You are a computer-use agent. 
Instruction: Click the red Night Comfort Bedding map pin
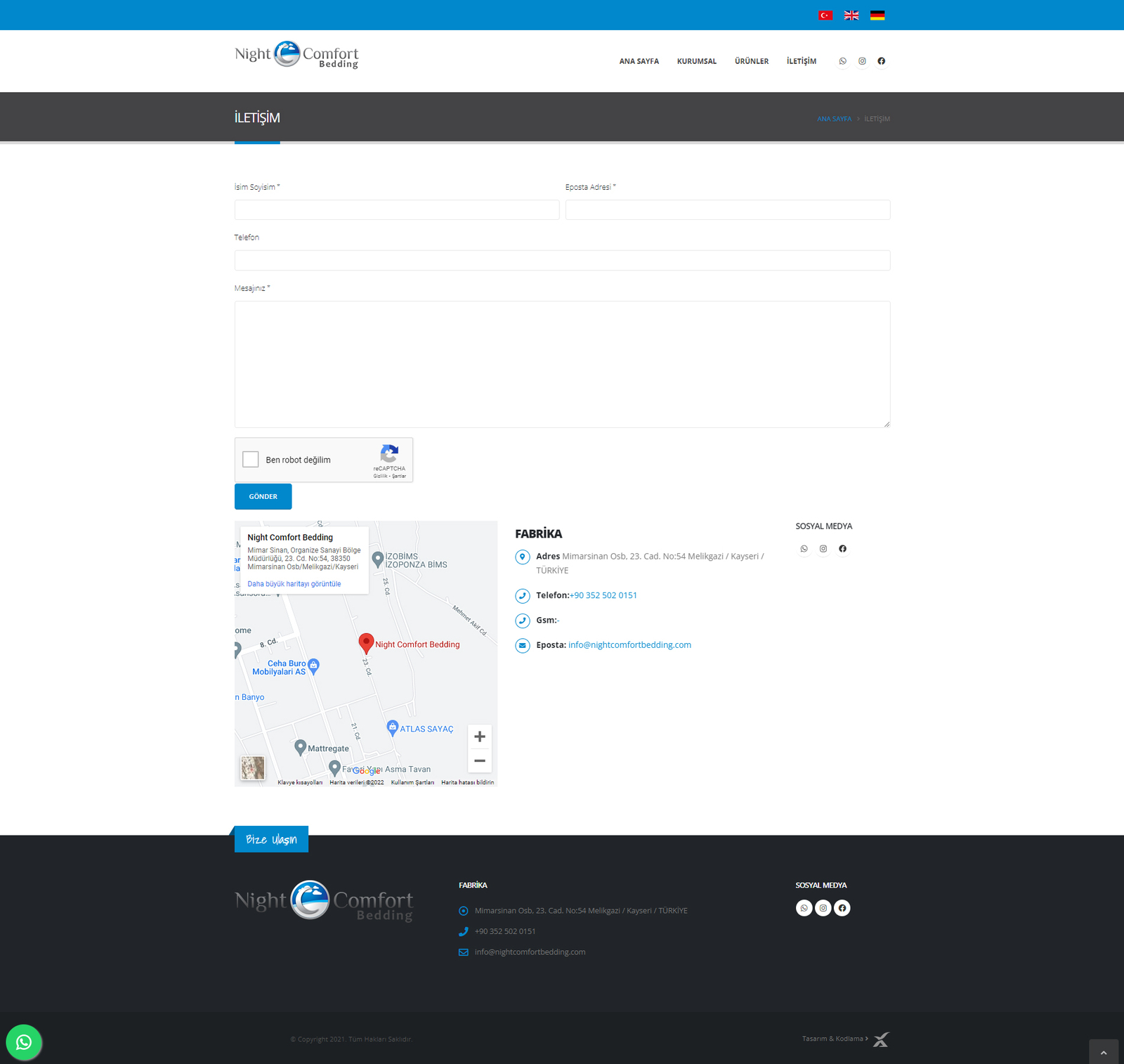coord(366,642)
